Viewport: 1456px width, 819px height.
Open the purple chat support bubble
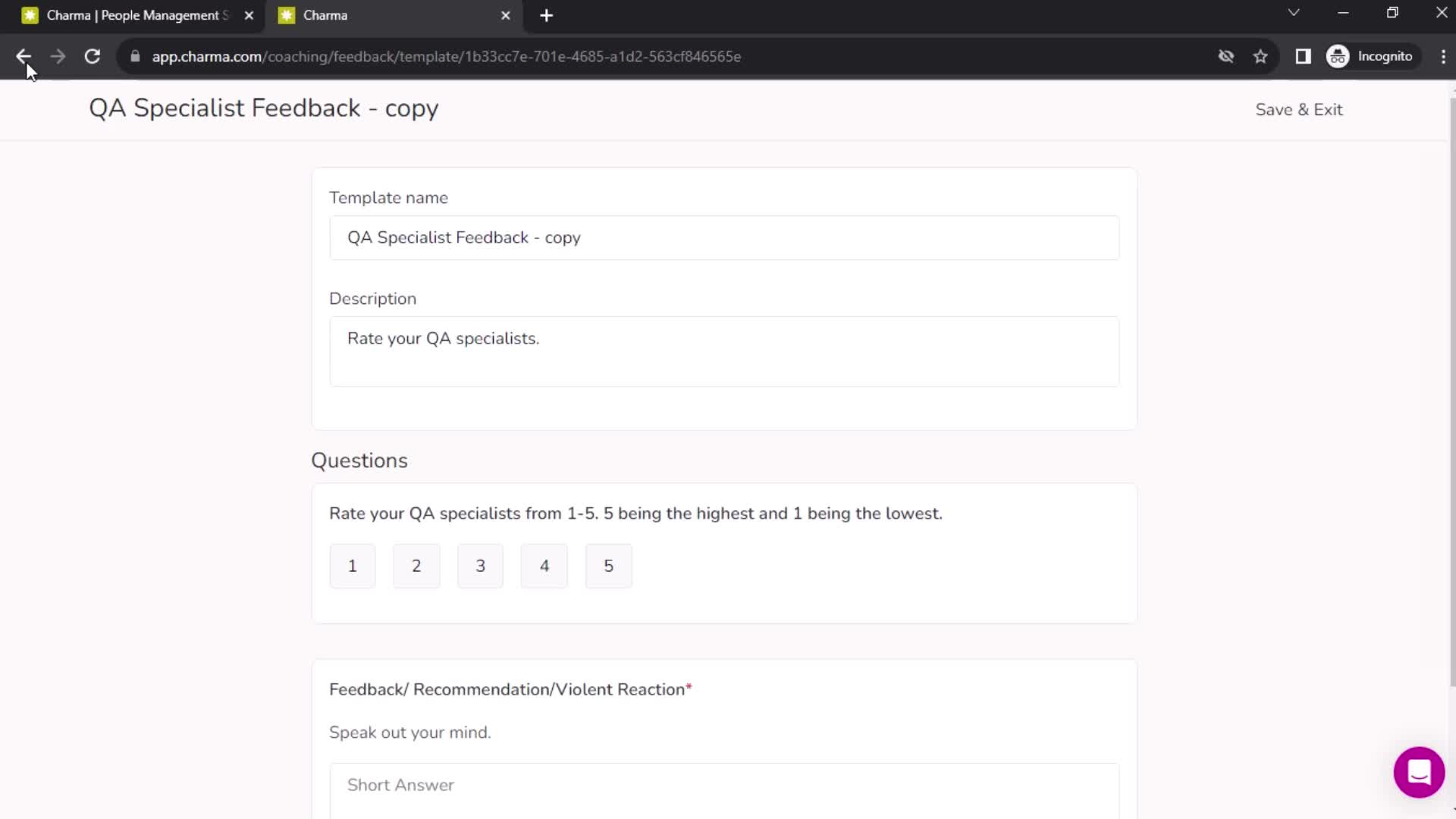[x=1419, y=772]
